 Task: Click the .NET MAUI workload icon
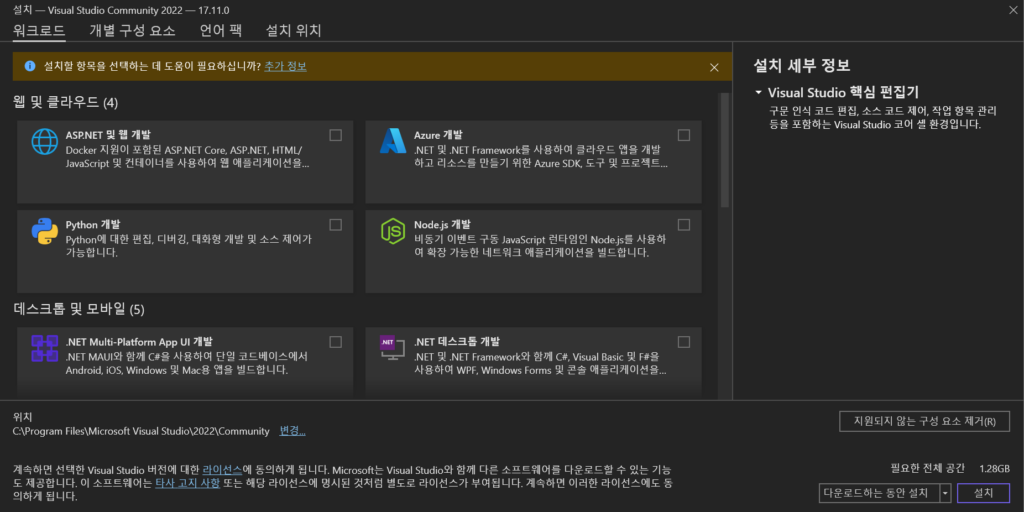[x=45, y=348]
